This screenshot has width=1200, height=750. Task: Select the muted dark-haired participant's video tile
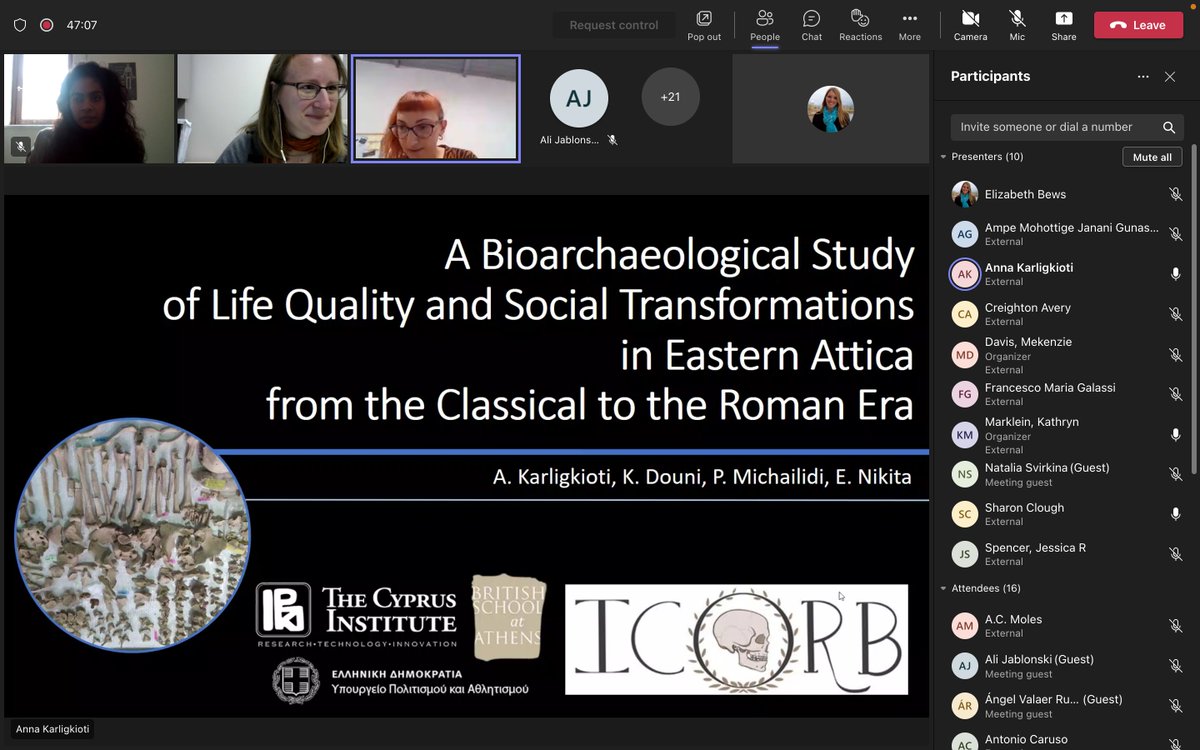click(x=89, y=108)
